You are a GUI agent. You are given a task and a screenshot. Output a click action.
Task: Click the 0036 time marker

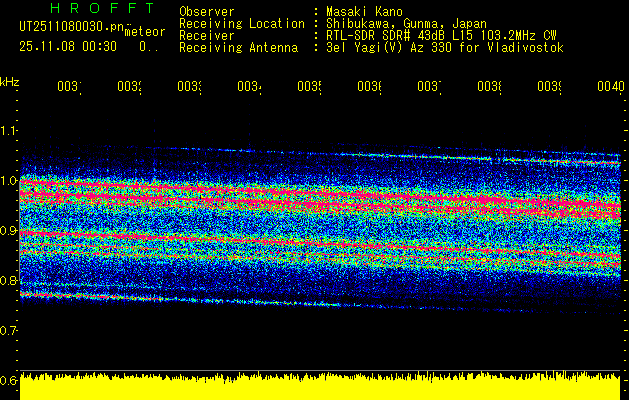(x=369, y=86)
